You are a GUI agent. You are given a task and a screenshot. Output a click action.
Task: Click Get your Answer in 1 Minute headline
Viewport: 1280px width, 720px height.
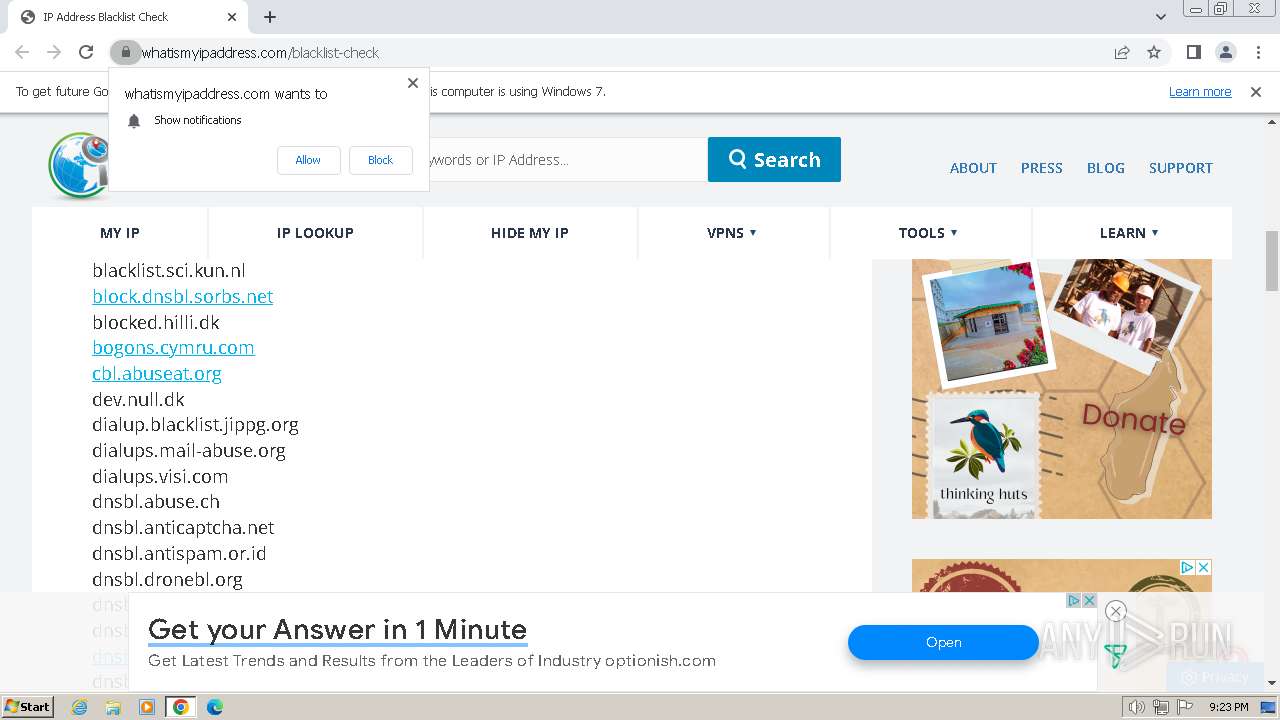(x=337, y=629)
